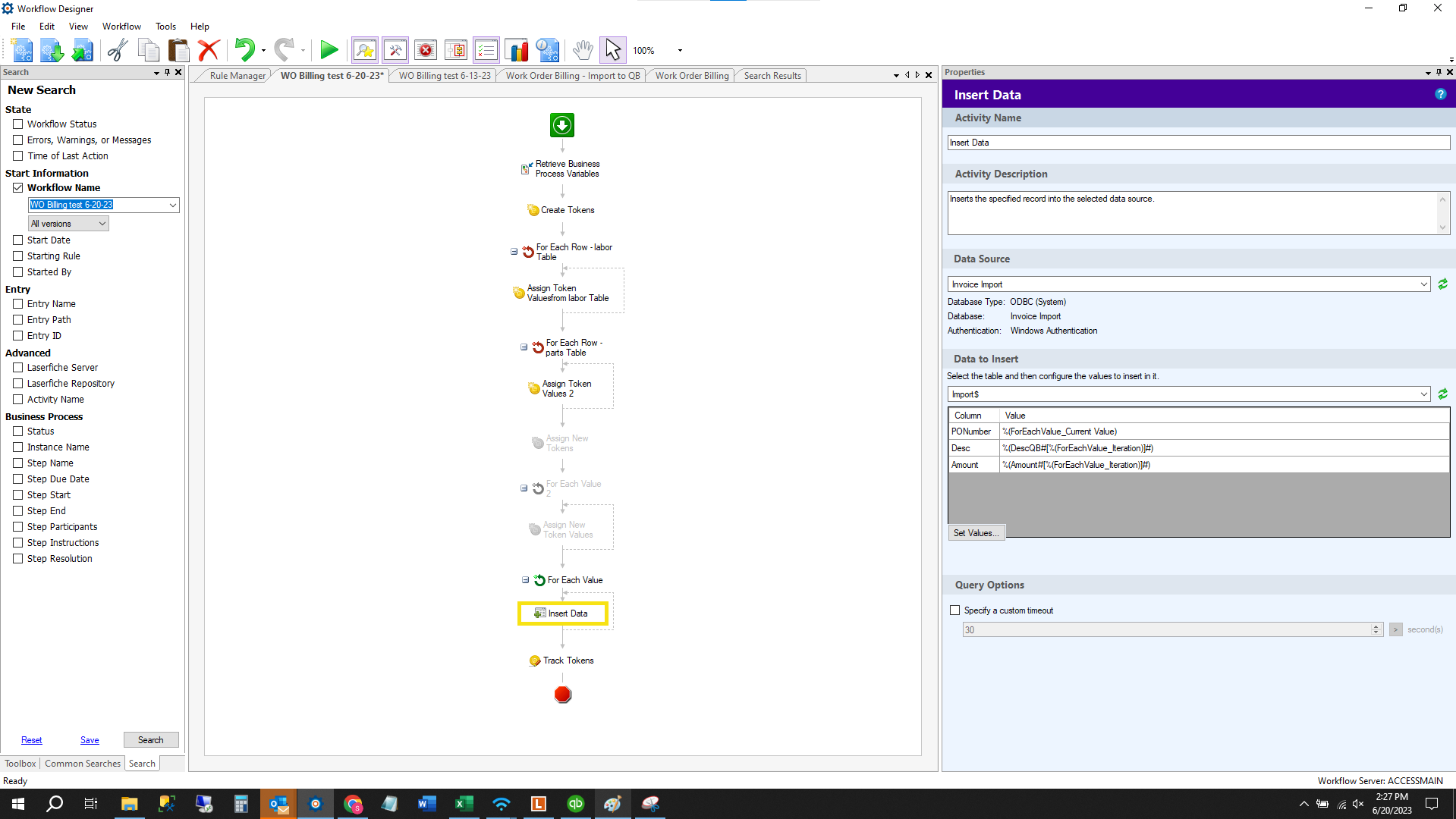1456x819 pixels.
Task: Click the Paste clipboard icon
Action: [178, 51]
